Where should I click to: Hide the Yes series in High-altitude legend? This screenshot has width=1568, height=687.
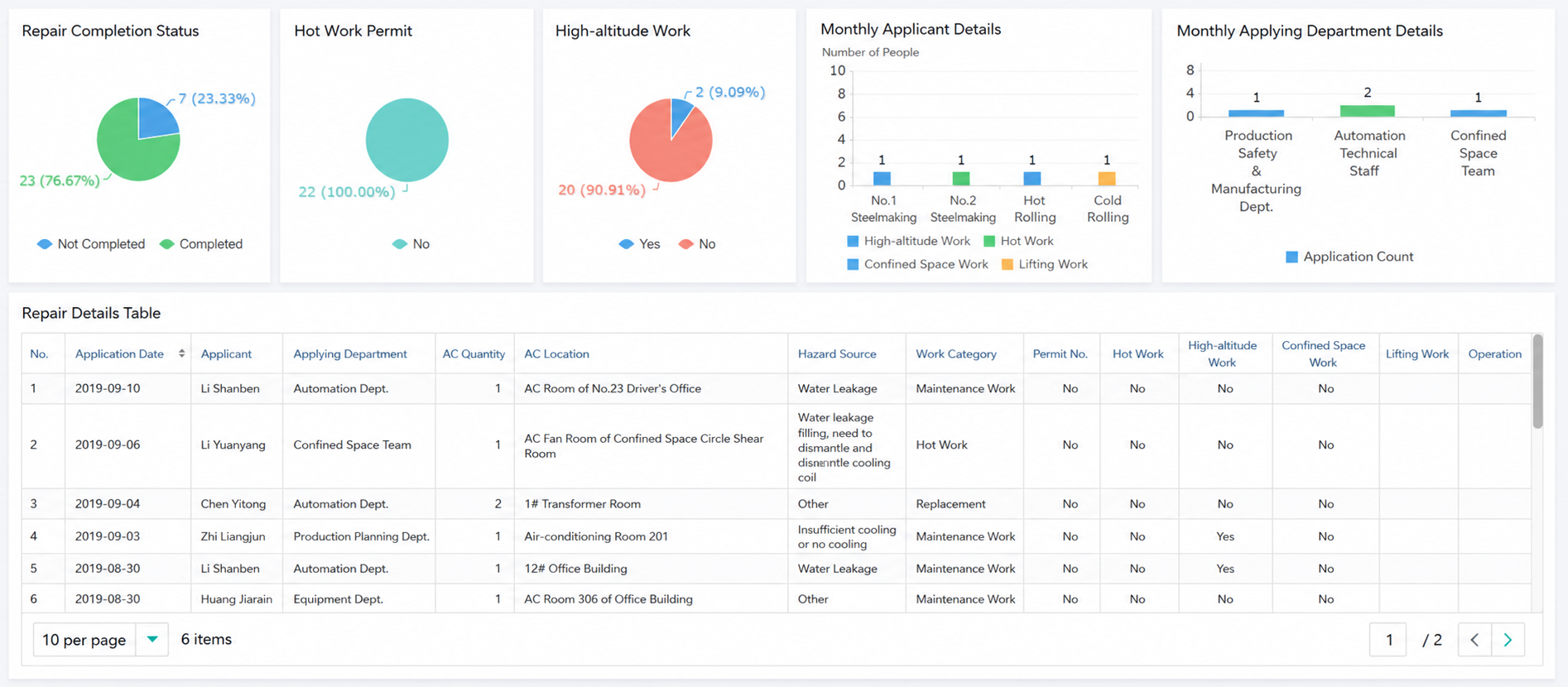tap(639, 244)
